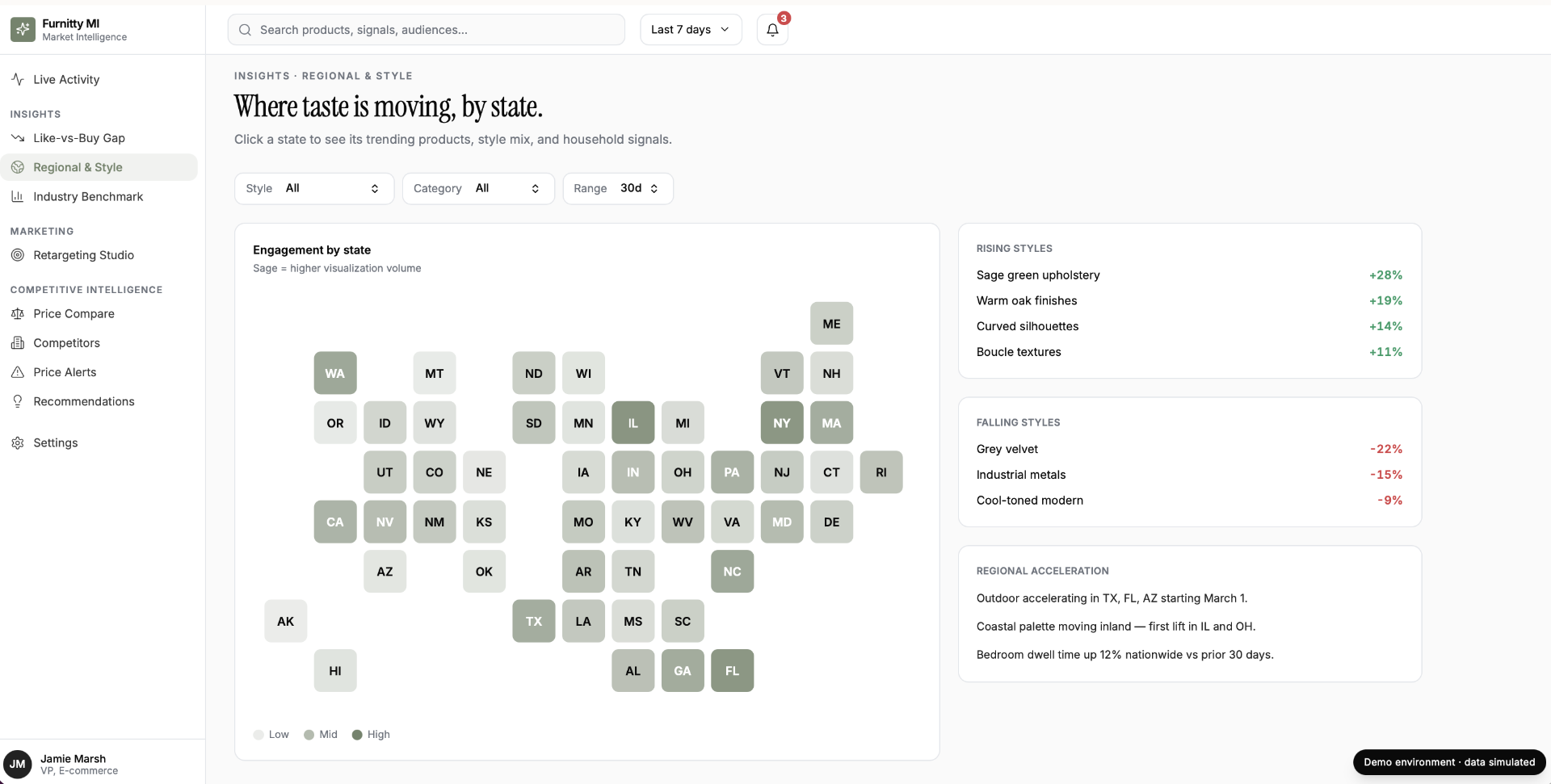Select the TX state tile

pos(534,621)
